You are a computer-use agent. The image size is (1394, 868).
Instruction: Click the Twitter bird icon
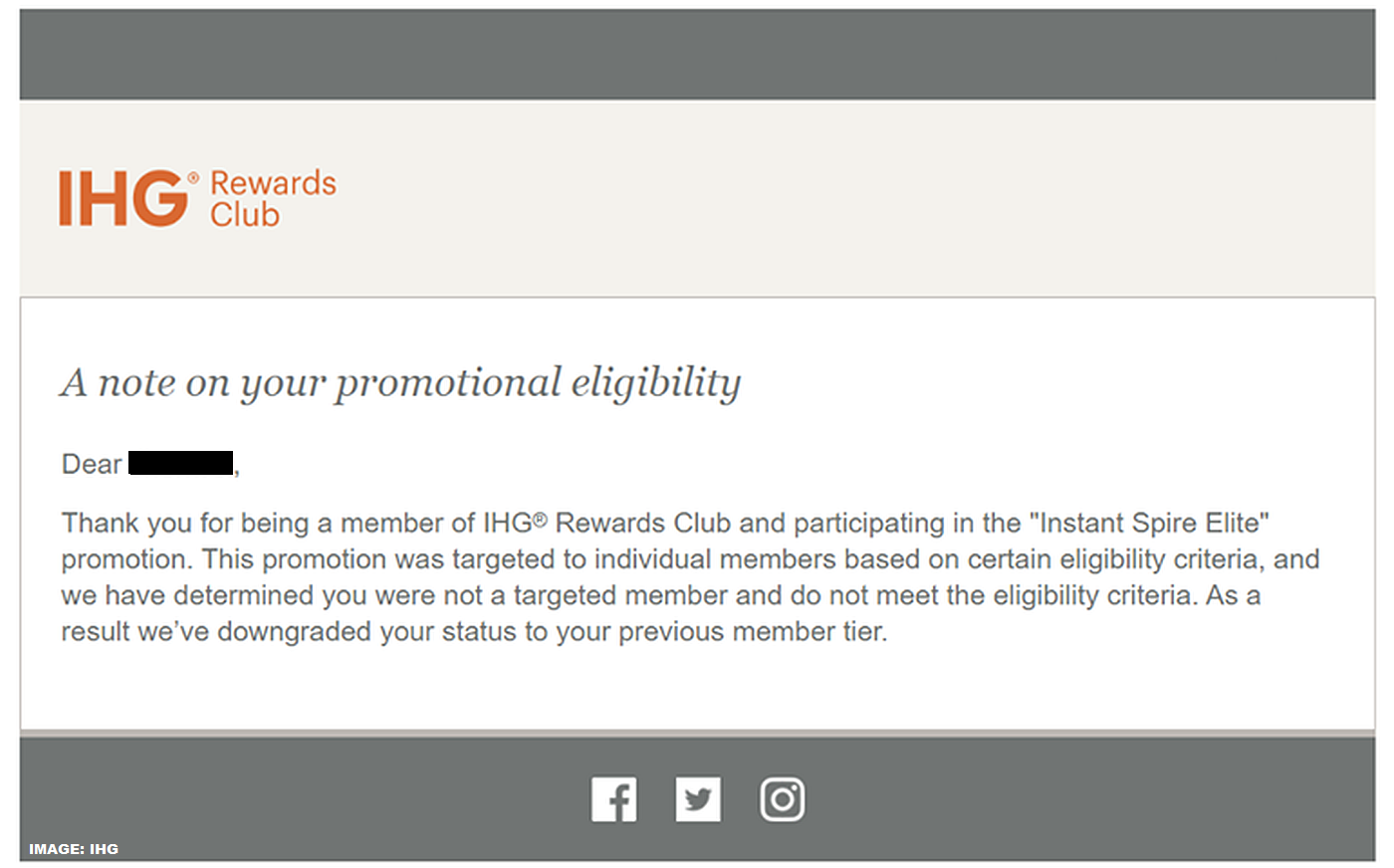tap(698, 799)
